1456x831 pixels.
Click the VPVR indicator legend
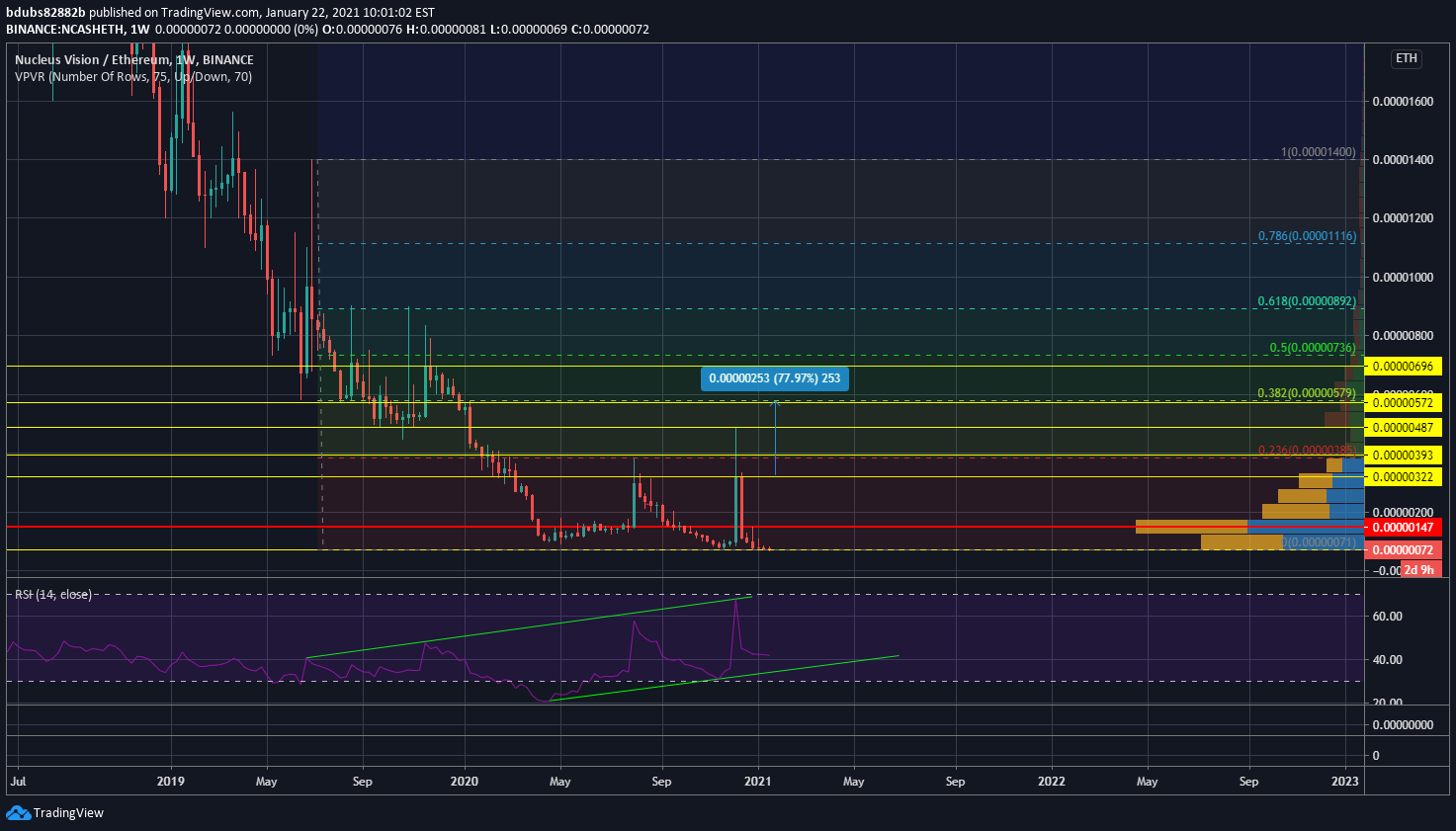[x=133, y=76]
